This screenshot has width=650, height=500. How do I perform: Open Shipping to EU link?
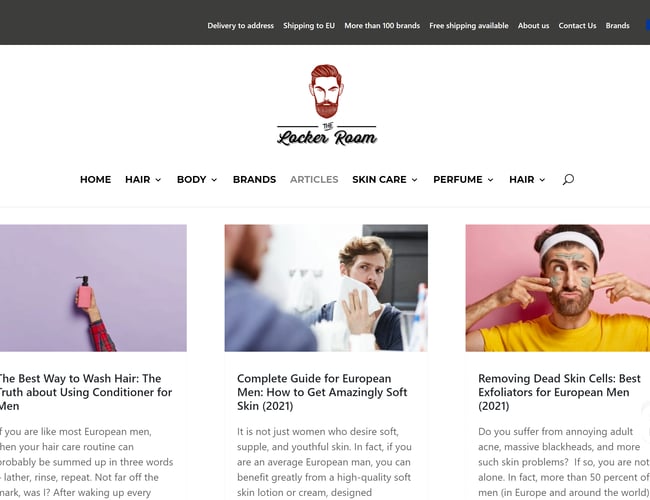click(309, 26)
